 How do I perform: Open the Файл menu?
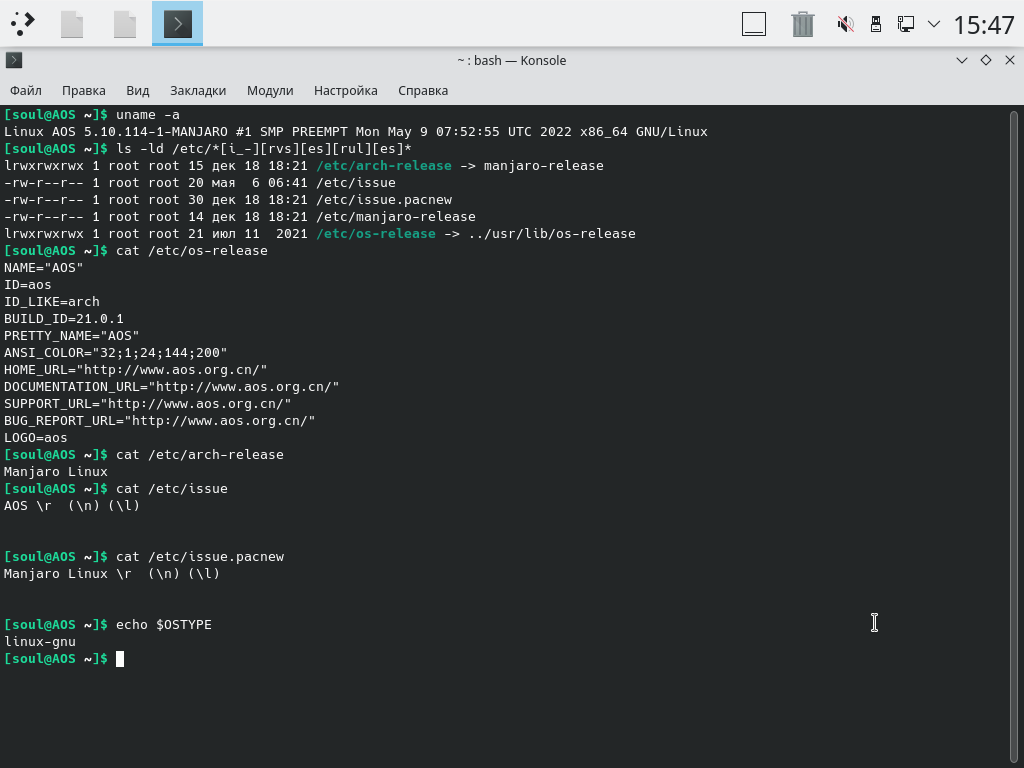point(25,90)
